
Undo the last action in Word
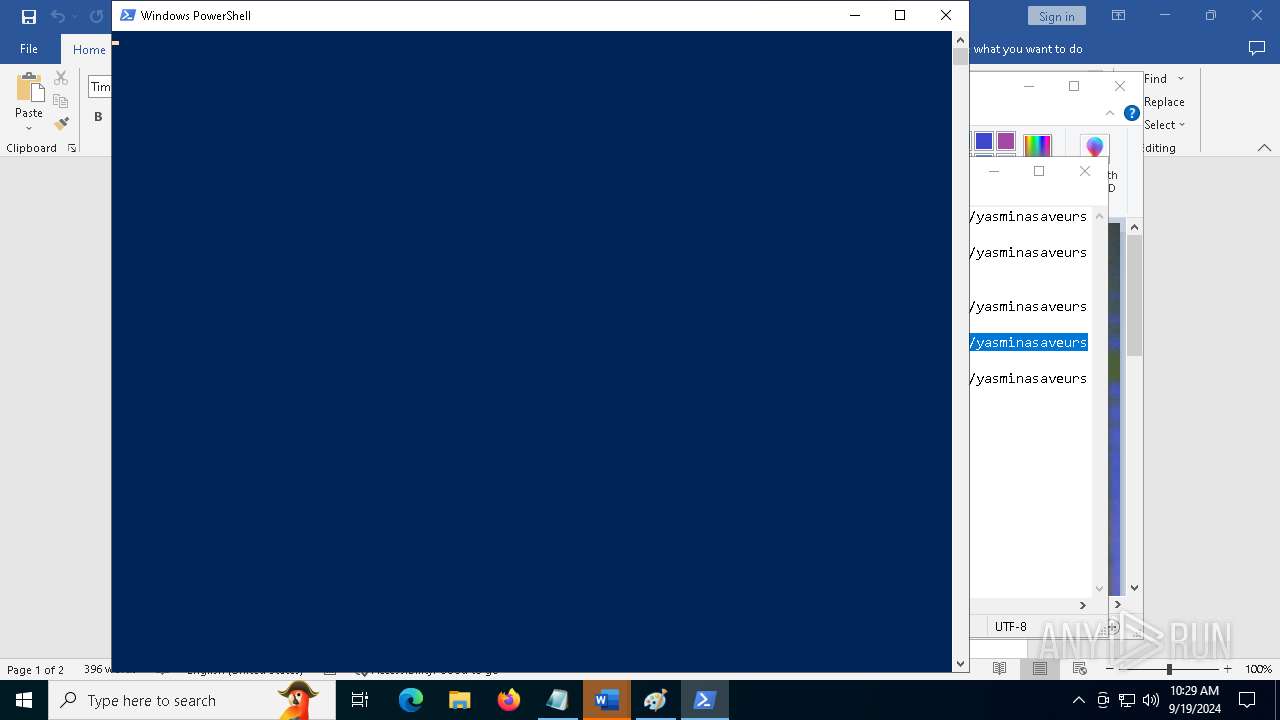(58, 16)
